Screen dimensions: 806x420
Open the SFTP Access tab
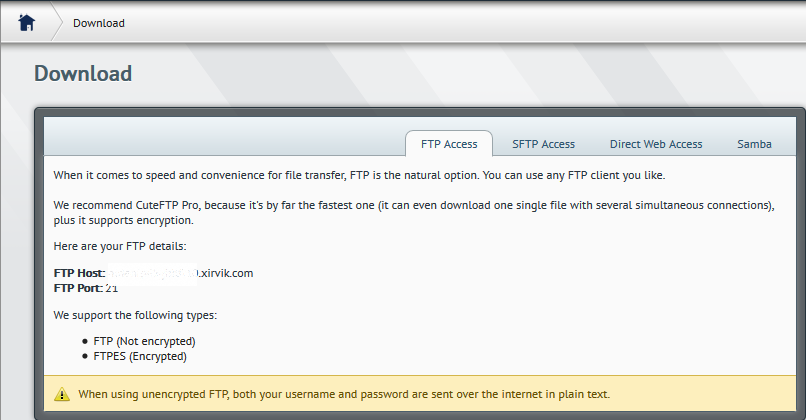tap(543, 144)
